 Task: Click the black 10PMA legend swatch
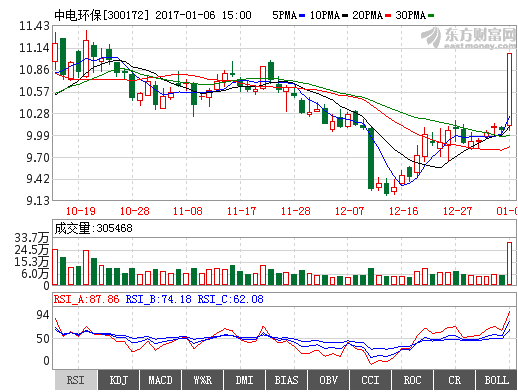pos(345,16)
